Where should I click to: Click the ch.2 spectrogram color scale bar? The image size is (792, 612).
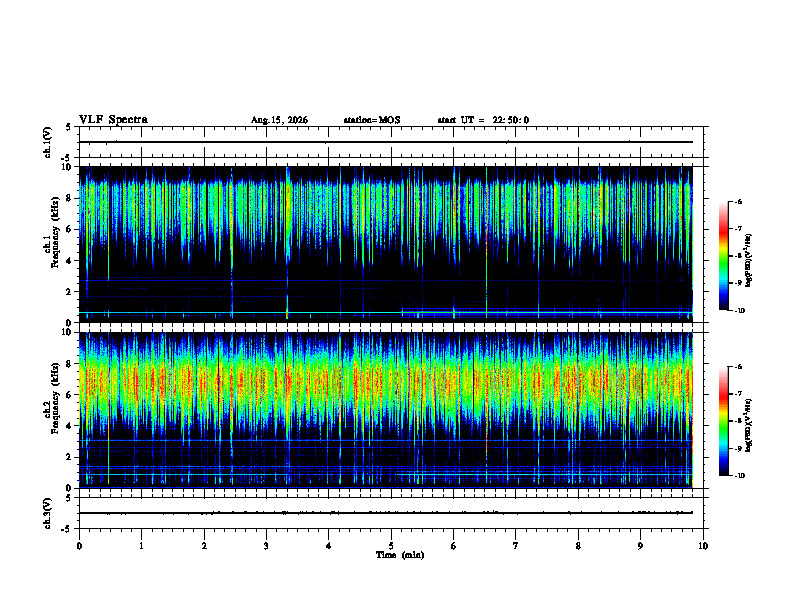tap(723, 421)
